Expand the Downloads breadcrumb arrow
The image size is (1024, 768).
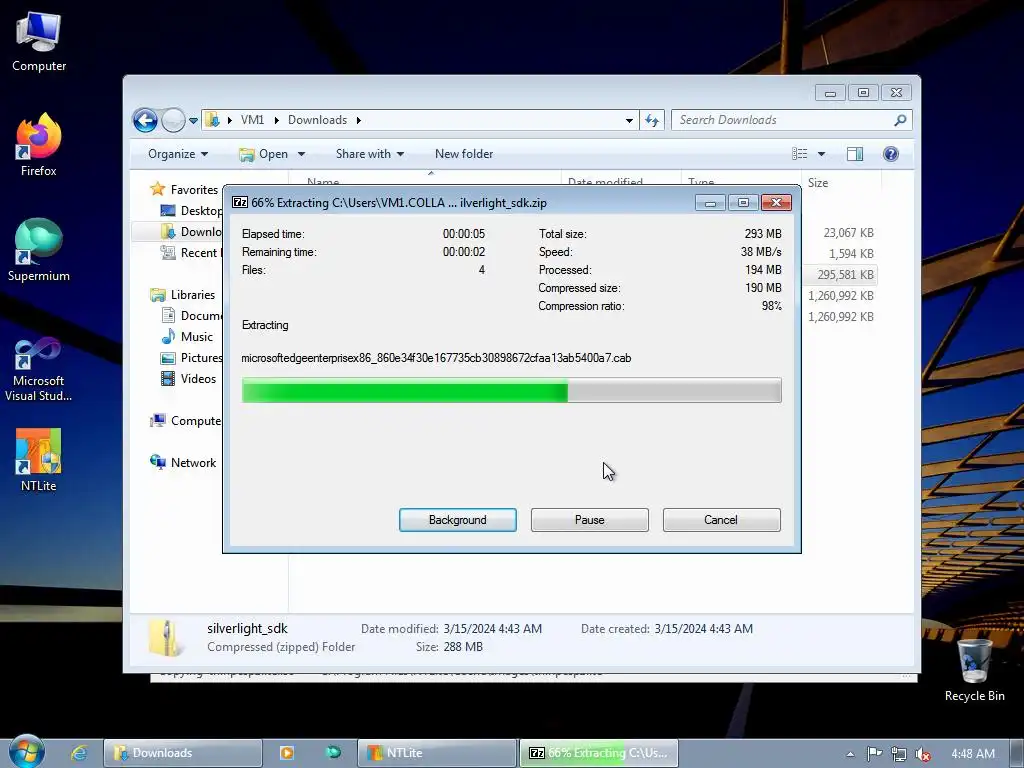click(359, 120)
